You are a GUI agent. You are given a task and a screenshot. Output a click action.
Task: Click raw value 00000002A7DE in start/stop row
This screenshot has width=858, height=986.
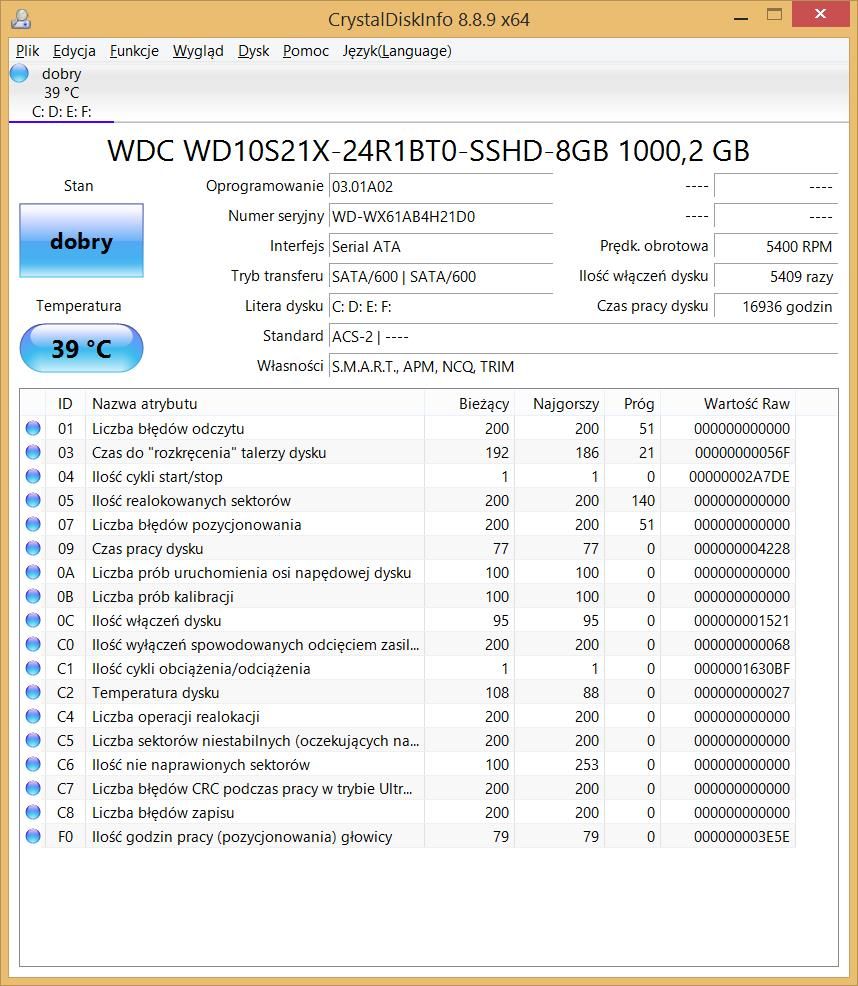tap(739, 477)
